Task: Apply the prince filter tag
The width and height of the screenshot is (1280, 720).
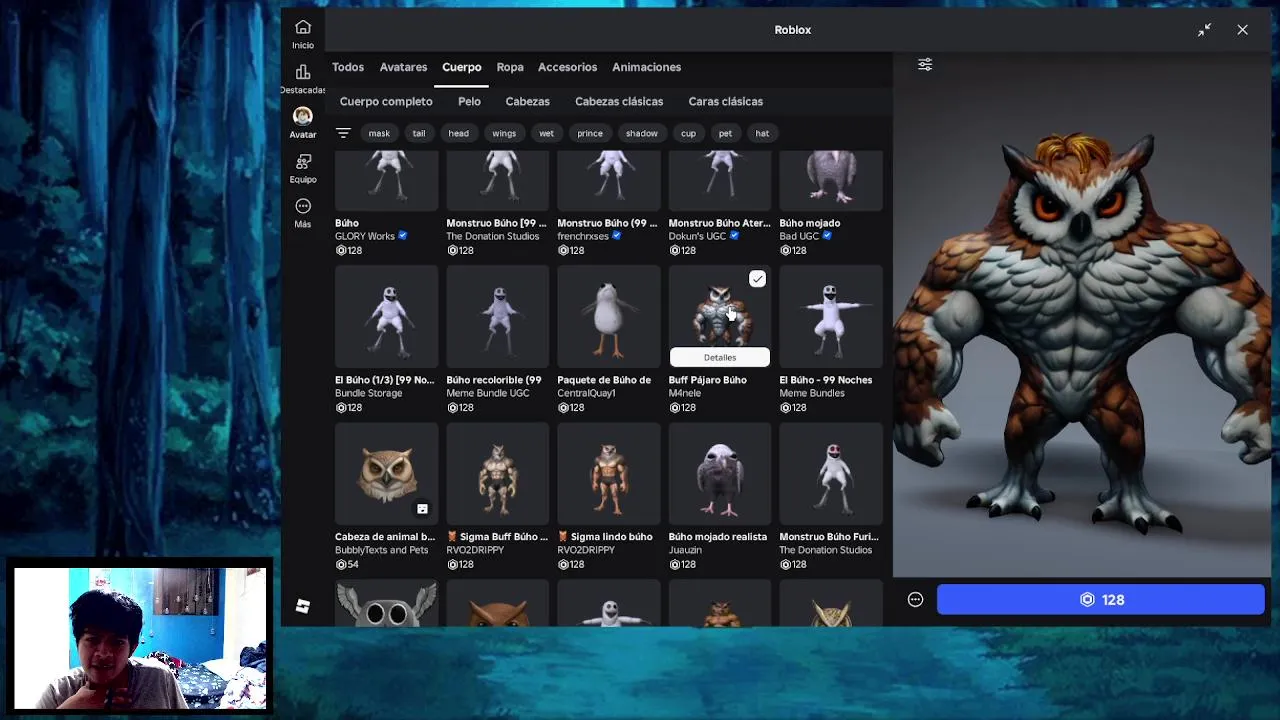Action: tap(590, 133)
